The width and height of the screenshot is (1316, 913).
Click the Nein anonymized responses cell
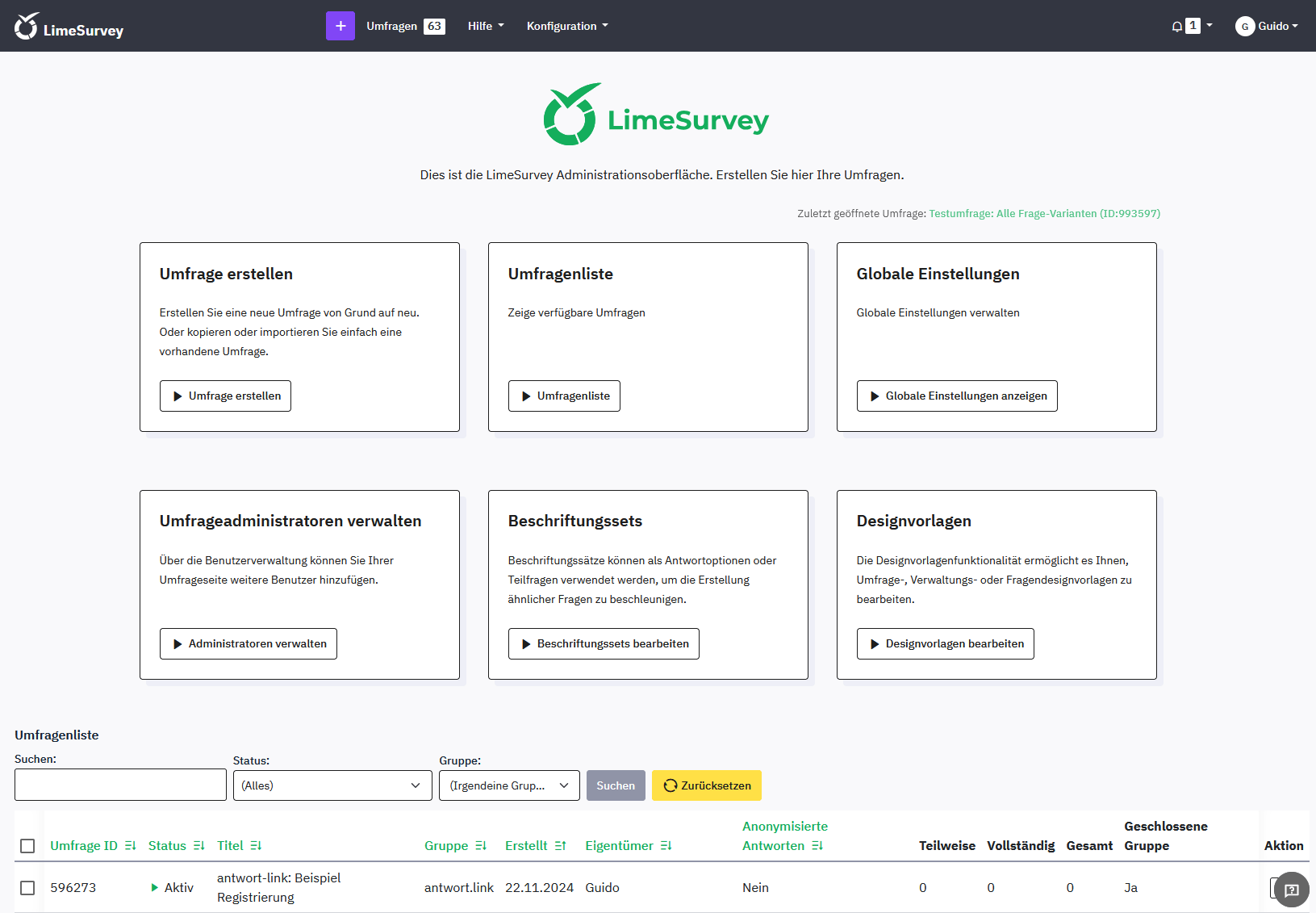[x=755, y=888]
